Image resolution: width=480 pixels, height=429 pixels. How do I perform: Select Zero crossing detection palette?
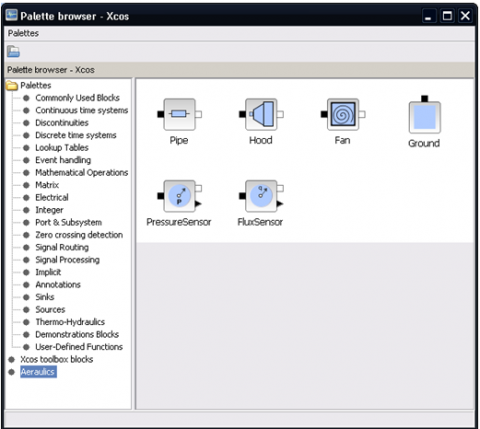coord(79,235)
